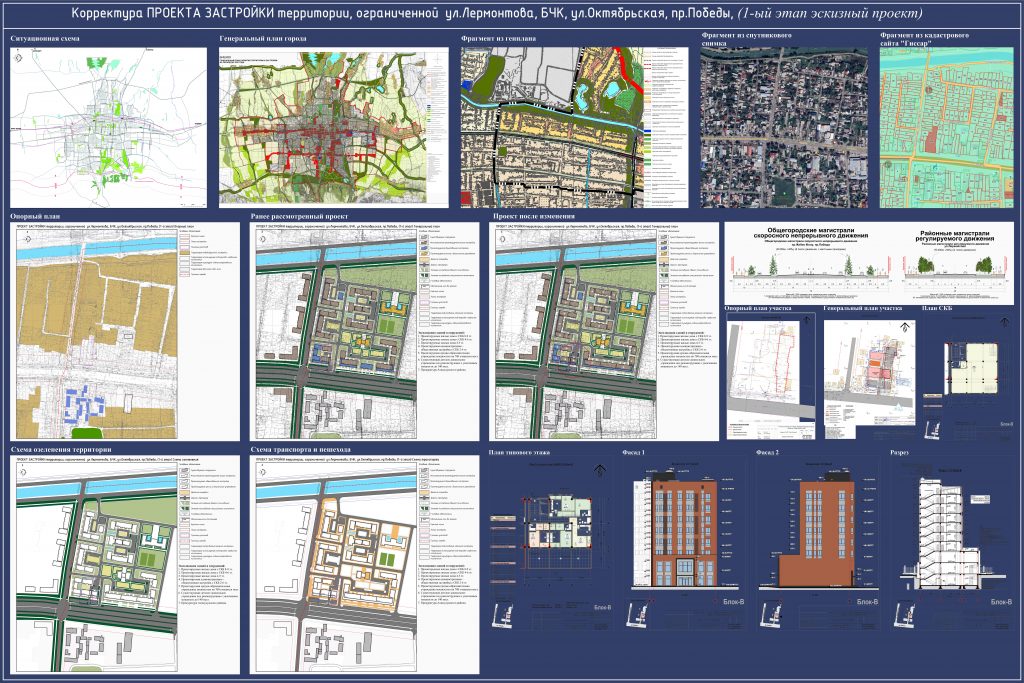Screen dimensions: 1024x683
Task: Click the legend column of the general plan fragment
Action: click(x=666, y=127)
